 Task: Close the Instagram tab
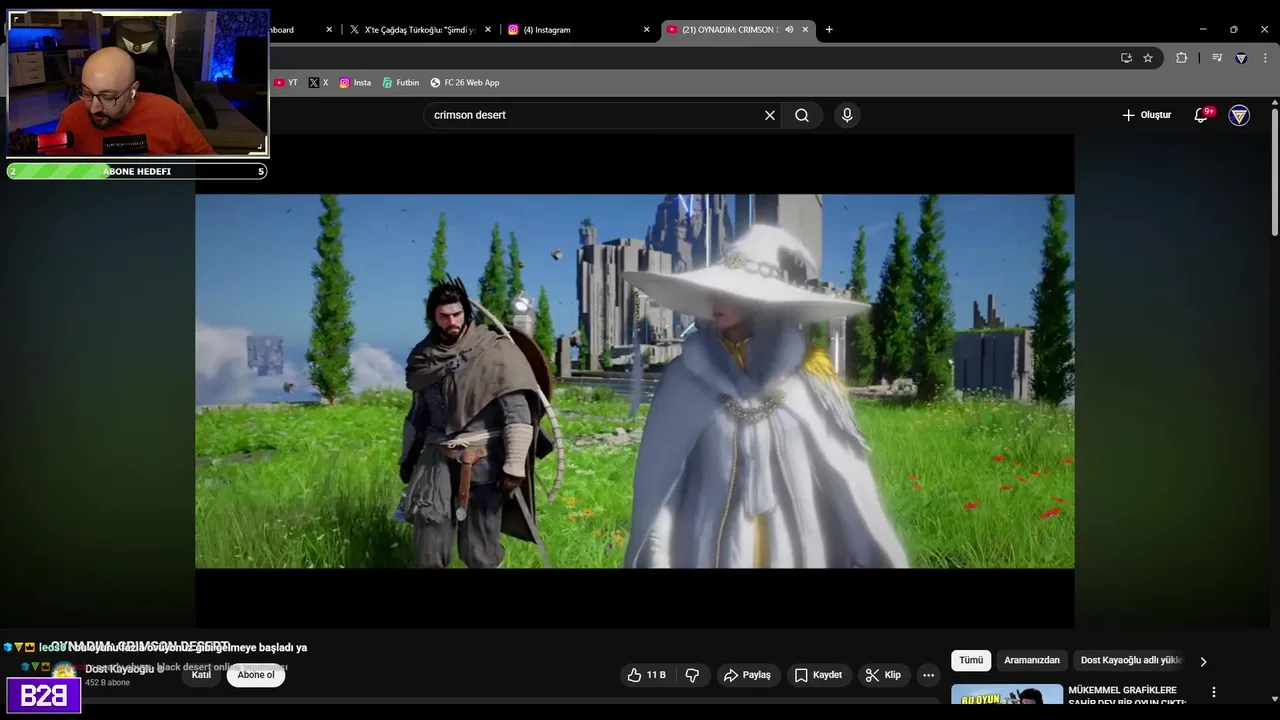647,30
